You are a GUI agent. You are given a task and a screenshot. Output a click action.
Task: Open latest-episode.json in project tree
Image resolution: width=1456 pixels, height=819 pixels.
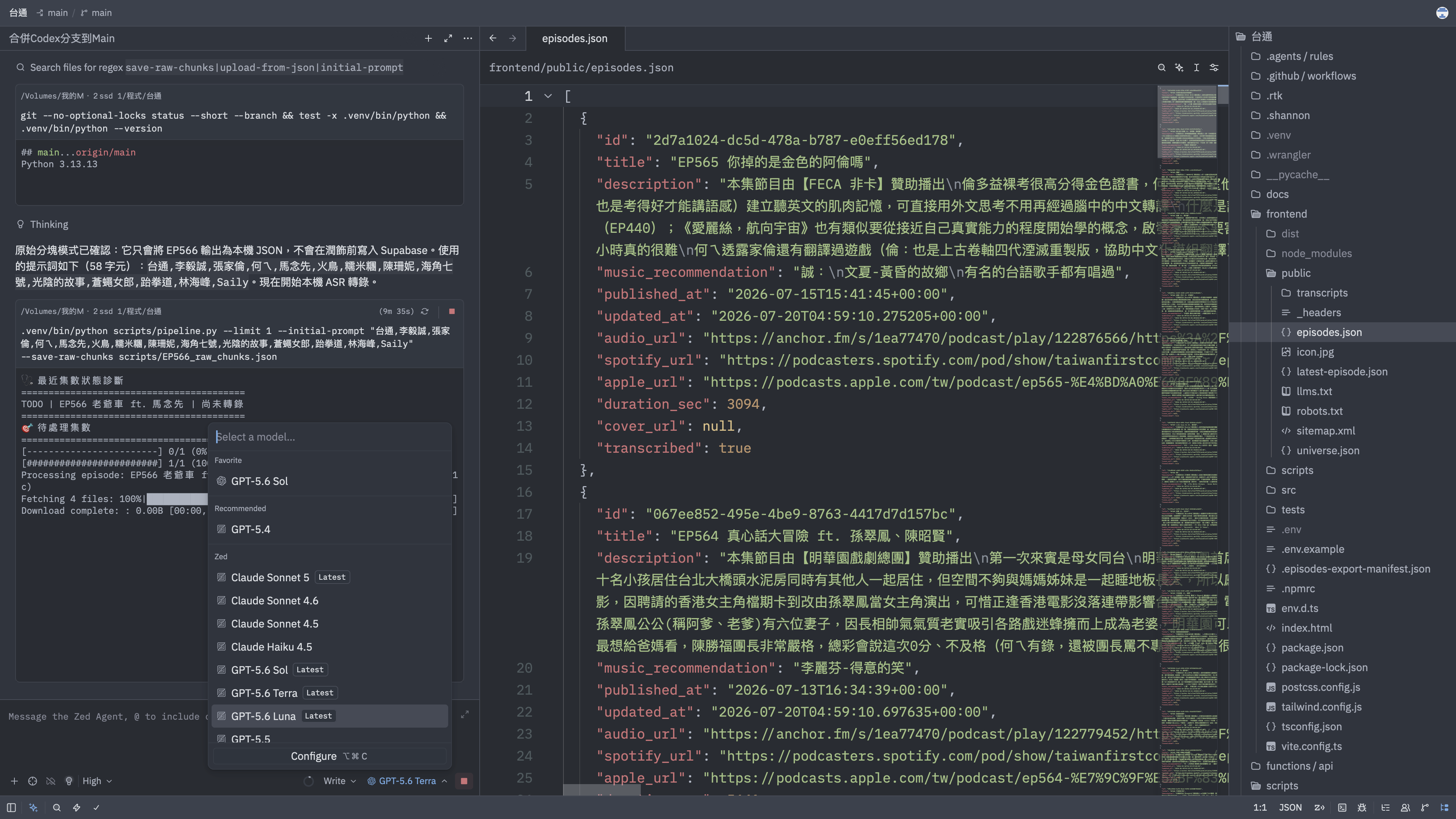tap(1341, 371)
